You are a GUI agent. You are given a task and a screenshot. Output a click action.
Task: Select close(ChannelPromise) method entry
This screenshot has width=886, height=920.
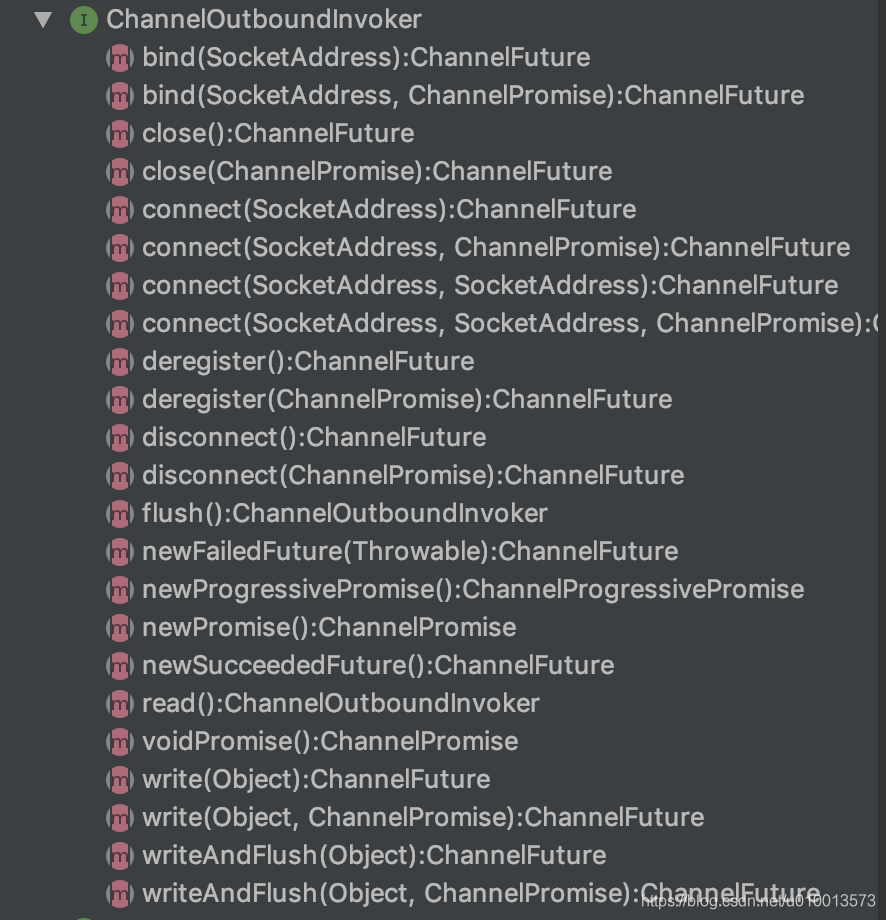click(377, 171)
